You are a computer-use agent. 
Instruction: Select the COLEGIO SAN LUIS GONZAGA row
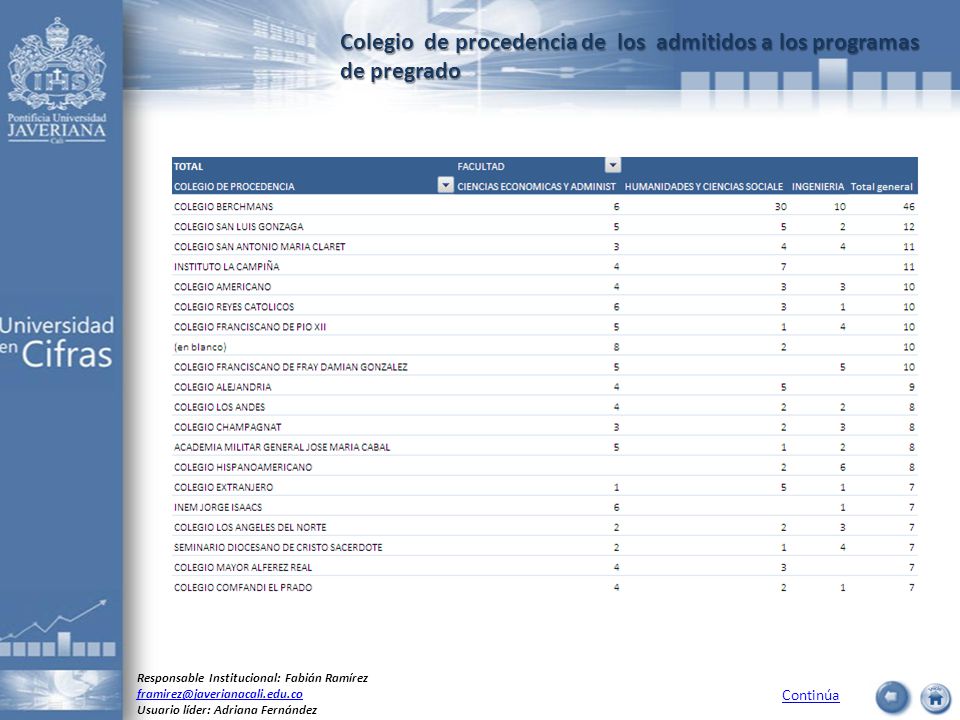pos(544,227)
